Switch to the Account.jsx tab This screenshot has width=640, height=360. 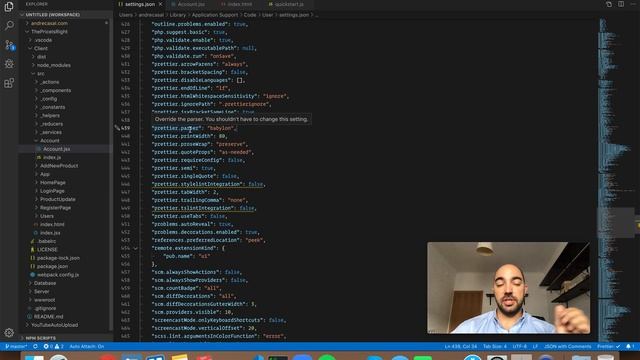coord(191,4)
